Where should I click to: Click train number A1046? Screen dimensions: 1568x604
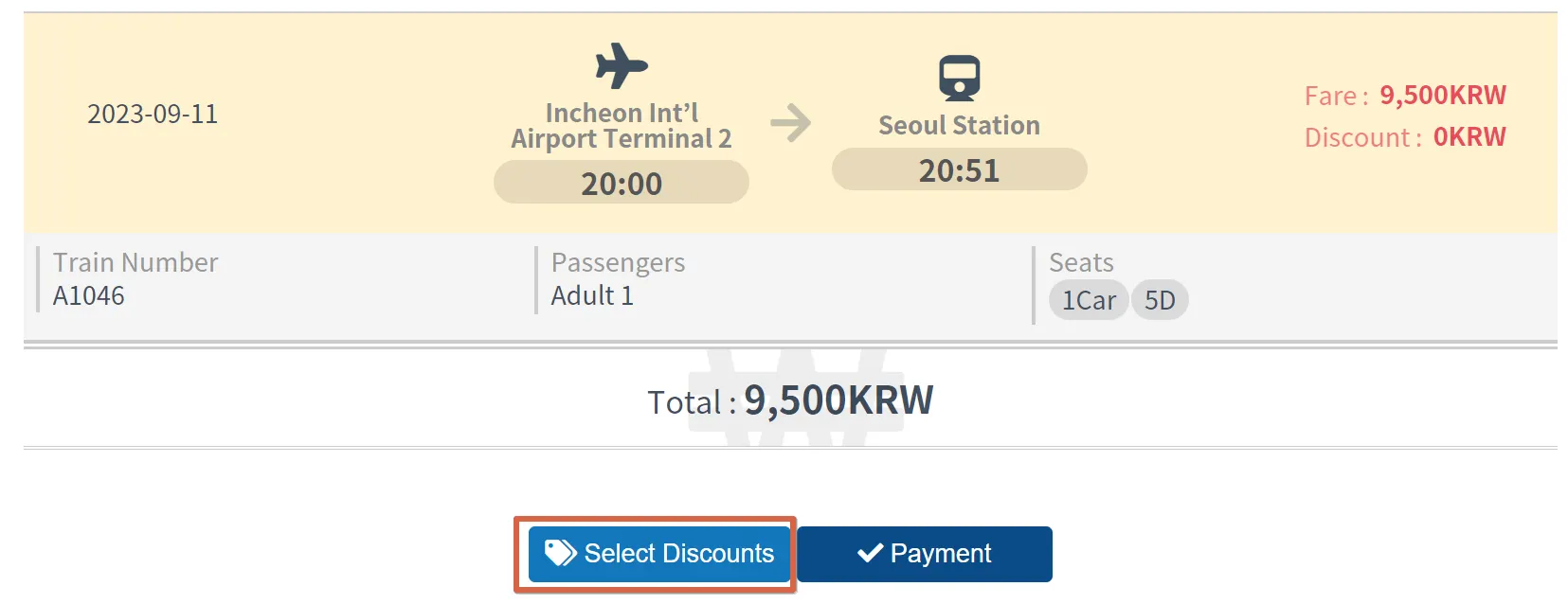pos(89,295)
